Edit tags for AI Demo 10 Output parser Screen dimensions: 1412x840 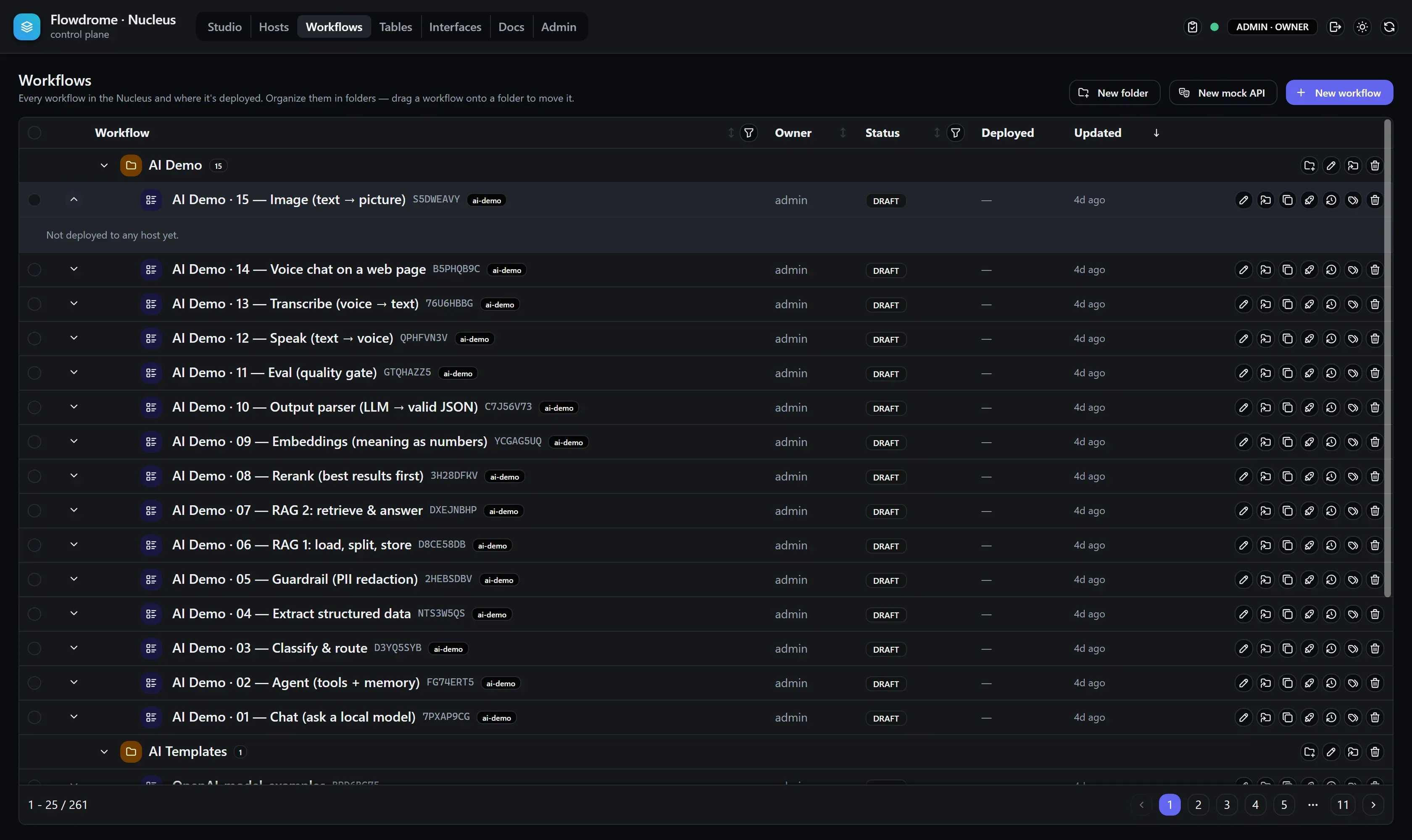[1352, 407]
